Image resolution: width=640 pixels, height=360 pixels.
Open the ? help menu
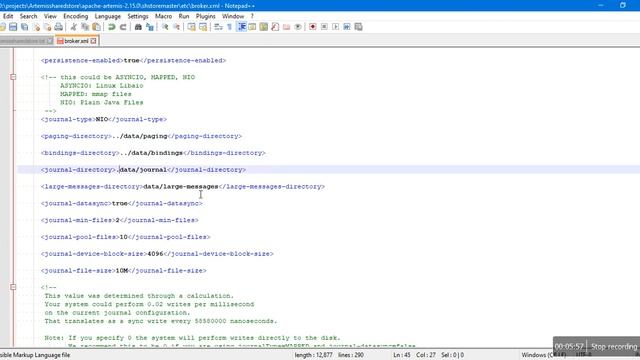(x=252, y=16)
